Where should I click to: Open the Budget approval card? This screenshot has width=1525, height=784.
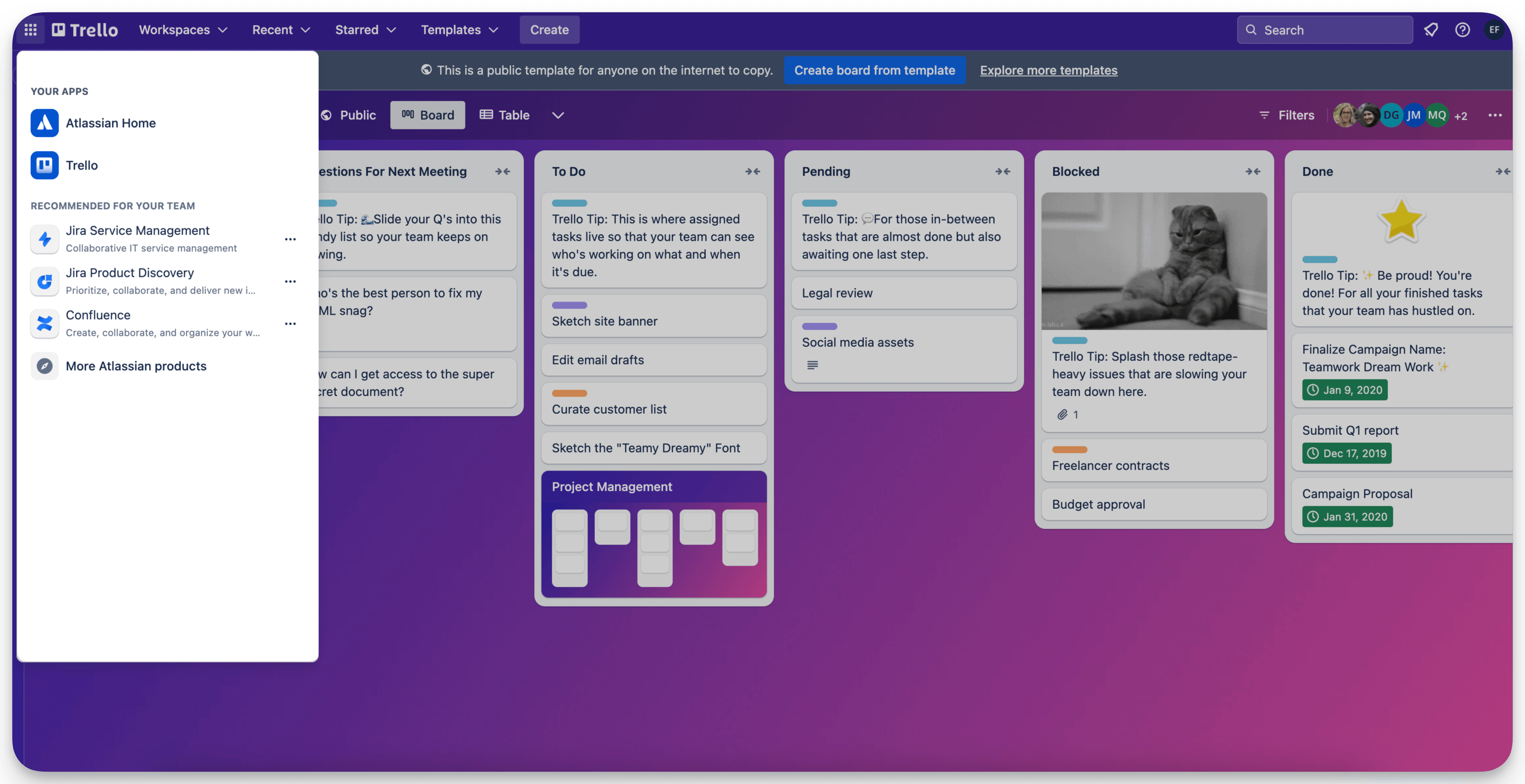(x=1154, y=504)
